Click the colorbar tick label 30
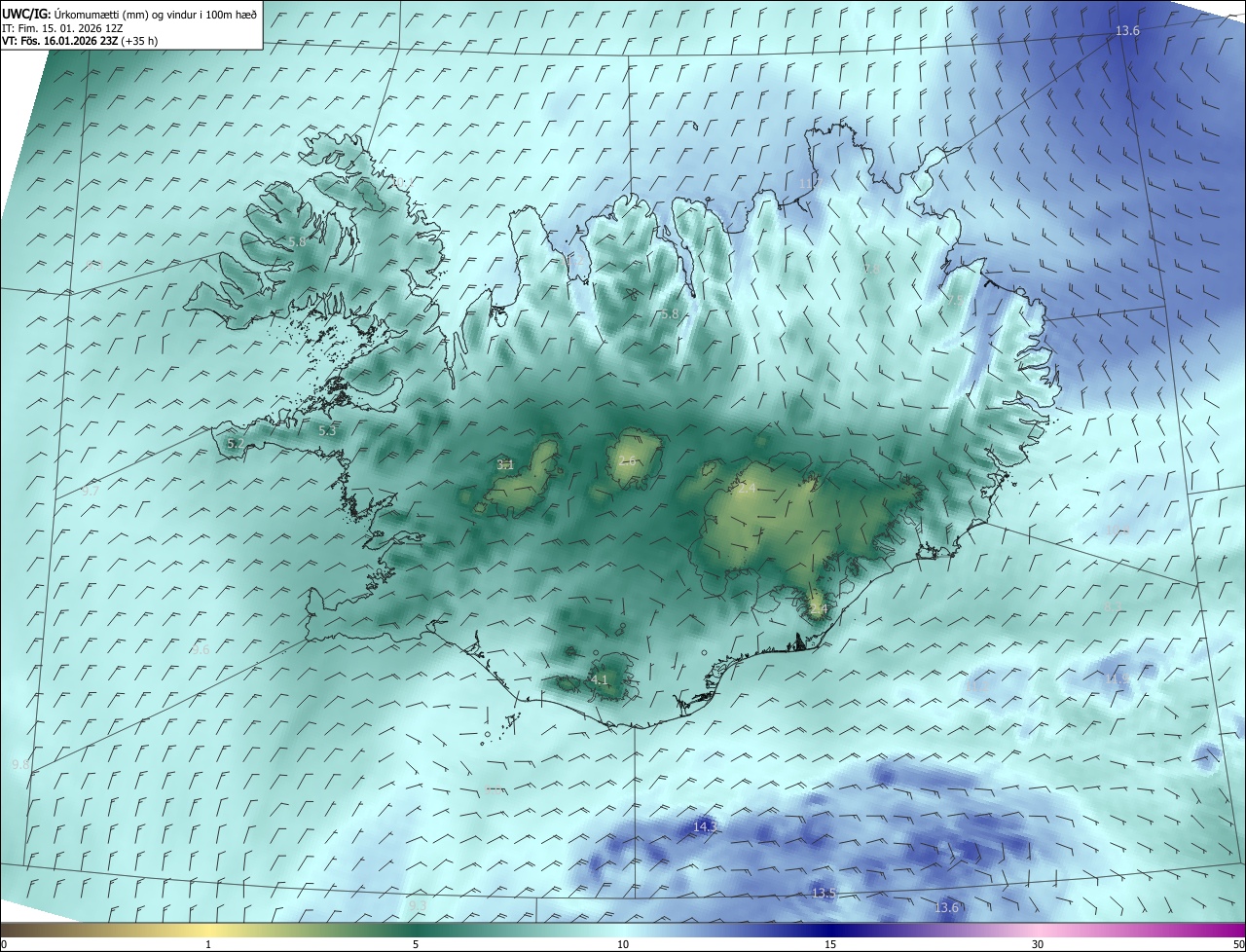The width and height of the screenshot is (1246, 952). [x=1038, y=944]
